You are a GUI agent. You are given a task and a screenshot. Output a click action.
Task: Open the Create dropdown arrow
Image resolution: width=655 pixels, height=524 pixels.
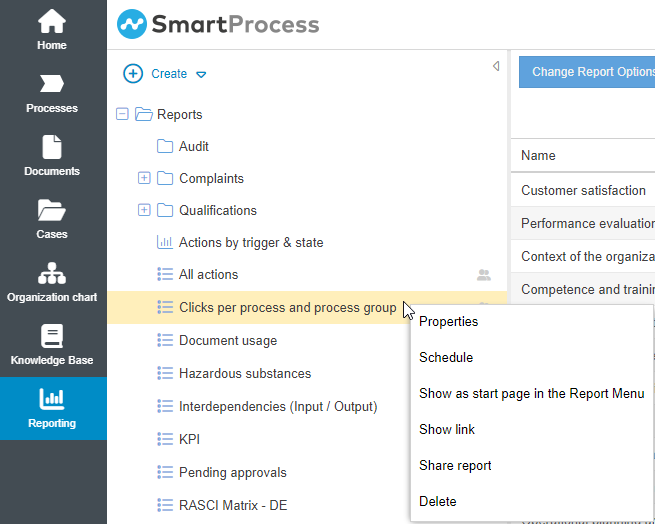[201, 74]
